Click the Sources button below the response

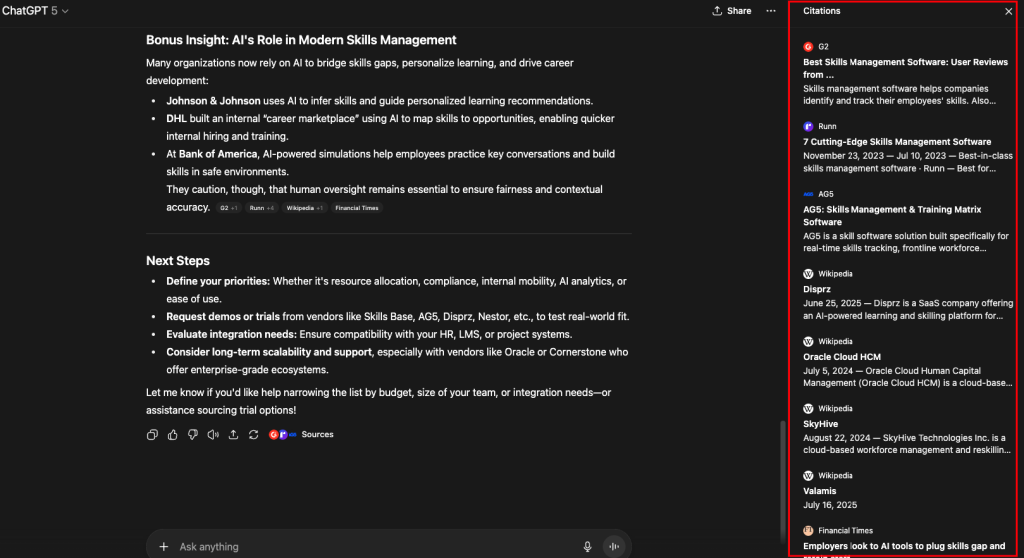point(317,435)
